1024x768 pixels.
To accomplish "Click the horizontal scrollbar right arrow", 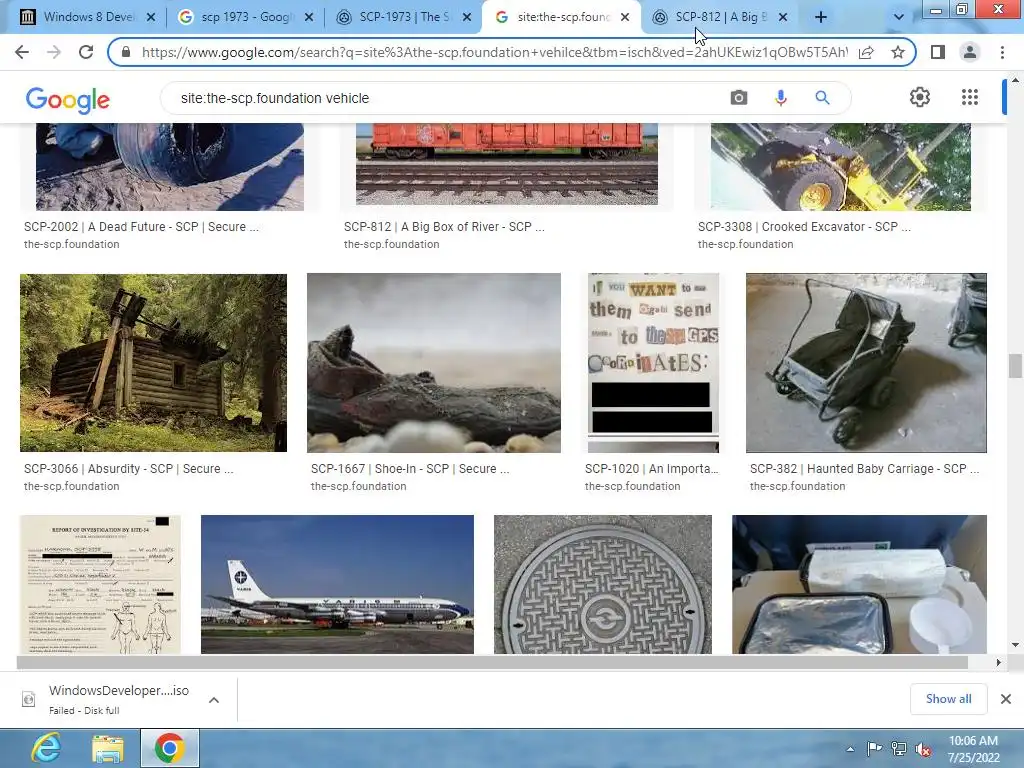I will [x=998, y=662].
